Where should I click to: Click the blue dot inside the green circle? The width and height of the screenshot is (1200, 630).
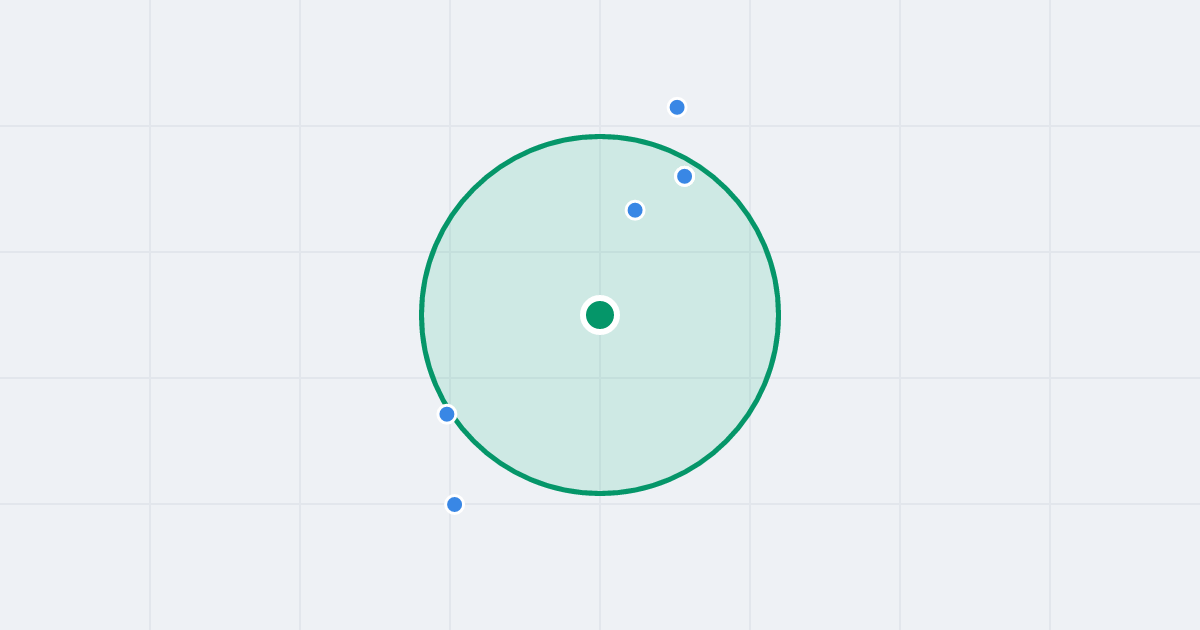coord(635,210)
